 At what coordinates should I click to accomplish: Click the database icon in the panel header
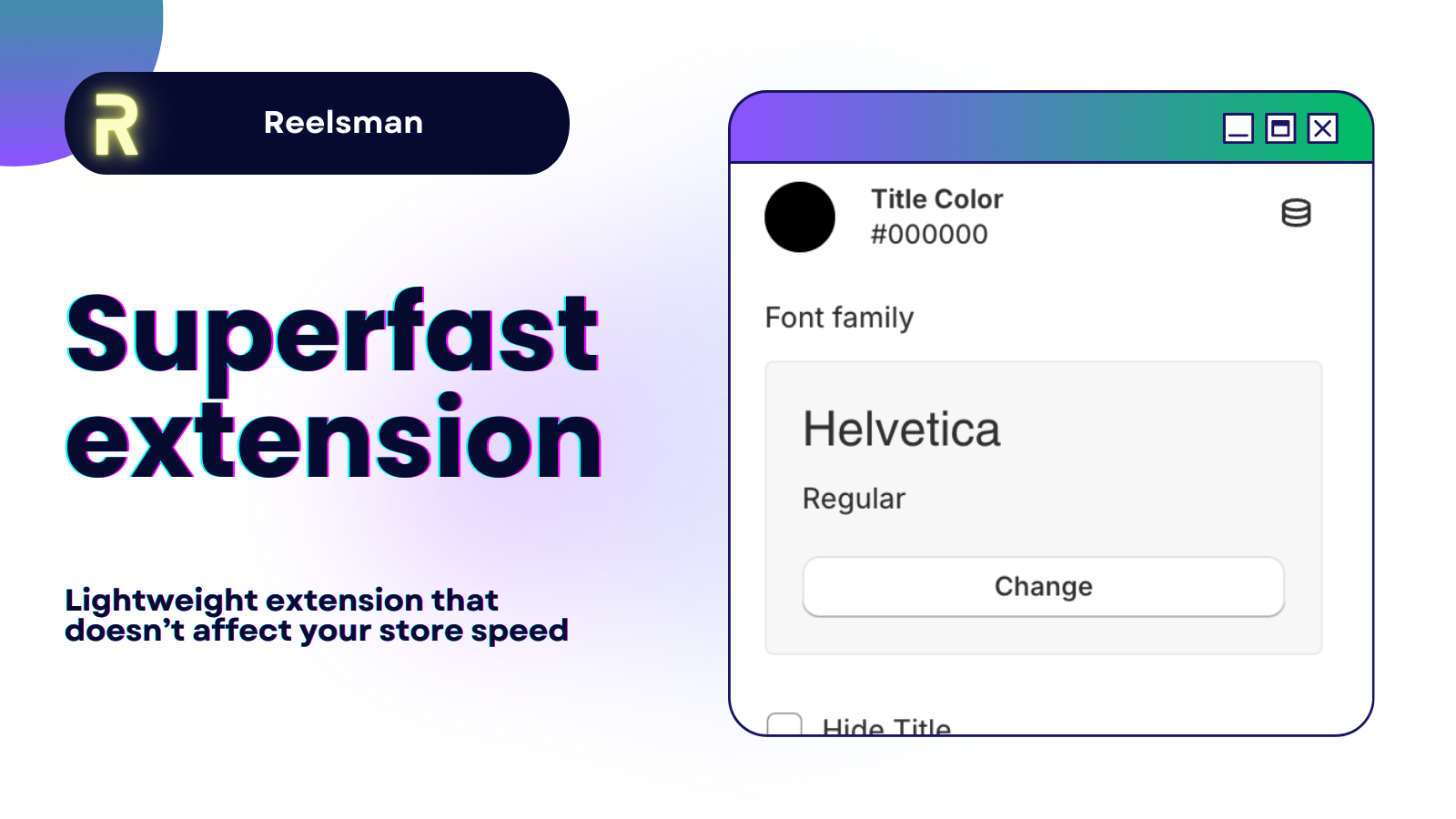pyautogui.click(x=1294, y=213)
